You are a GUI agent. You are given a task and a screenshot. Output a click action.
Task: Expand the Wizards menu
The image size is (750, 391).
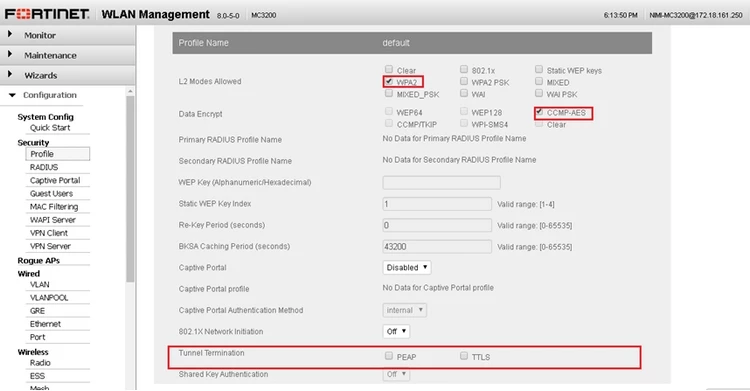click(67, 76)
